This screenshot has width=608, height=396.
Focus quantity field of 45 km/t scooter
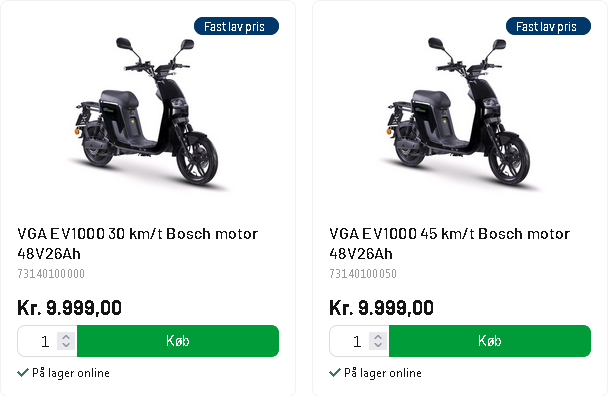(351, 341)
